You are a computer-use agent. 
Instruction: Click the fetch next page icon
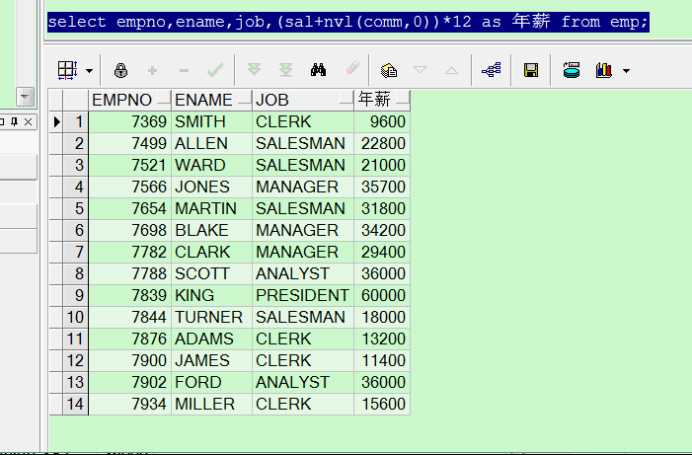(x=254, y=69)
